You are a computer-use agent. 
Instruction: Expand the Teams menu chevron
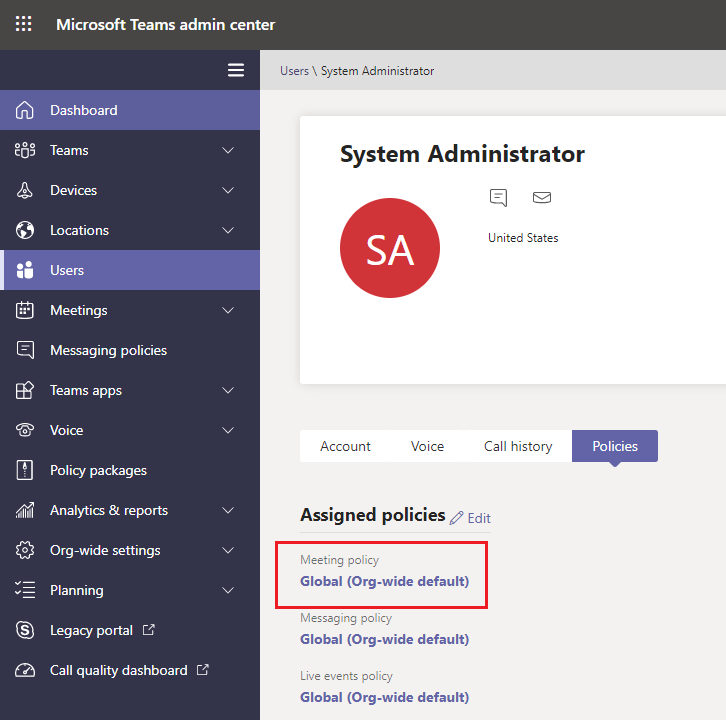point(228,150)
